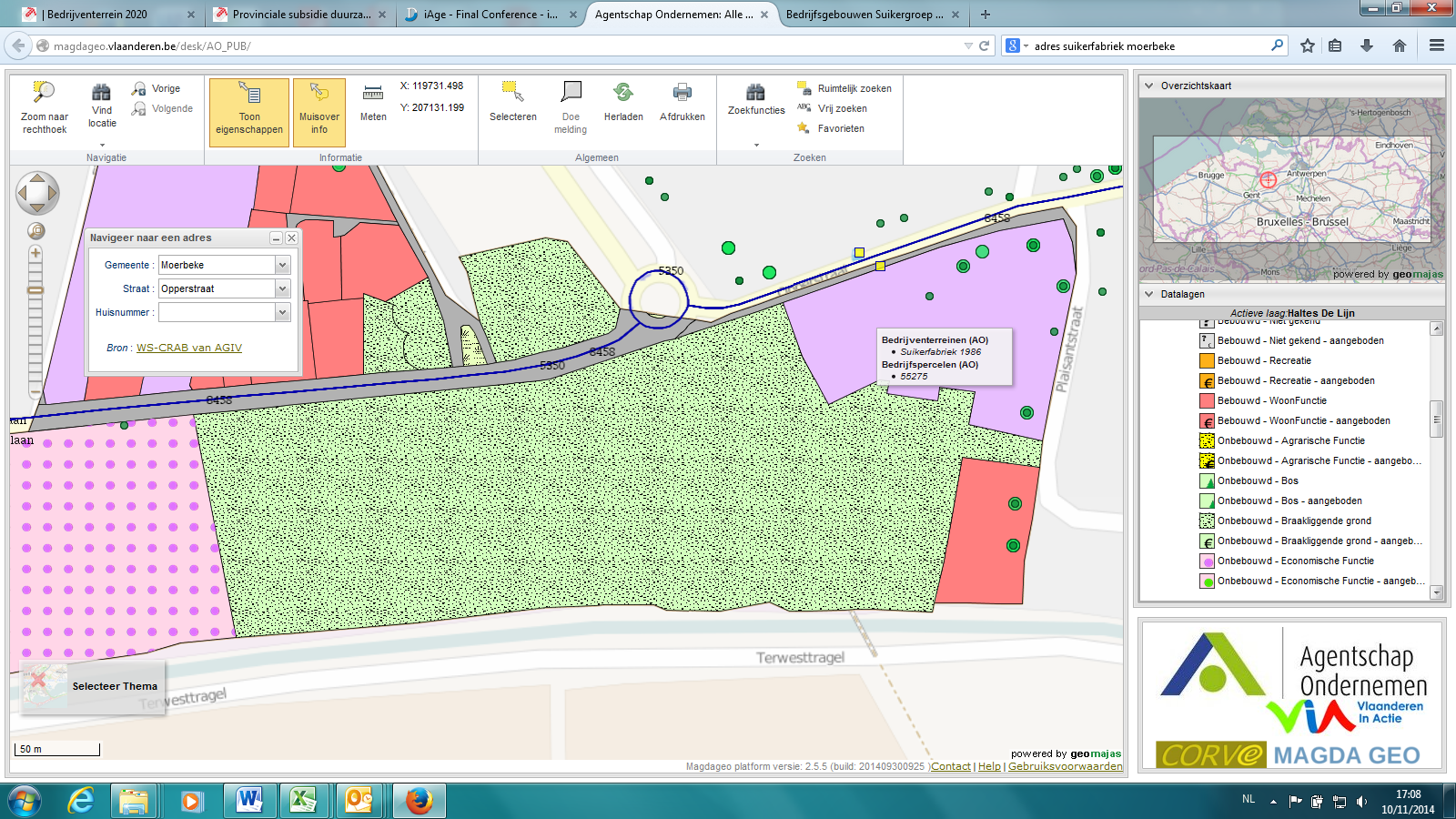The width and height of the screenshot is (1456, 819).
Task: Click the Zoom naar rechthoek tool
Action: point(44,107)
